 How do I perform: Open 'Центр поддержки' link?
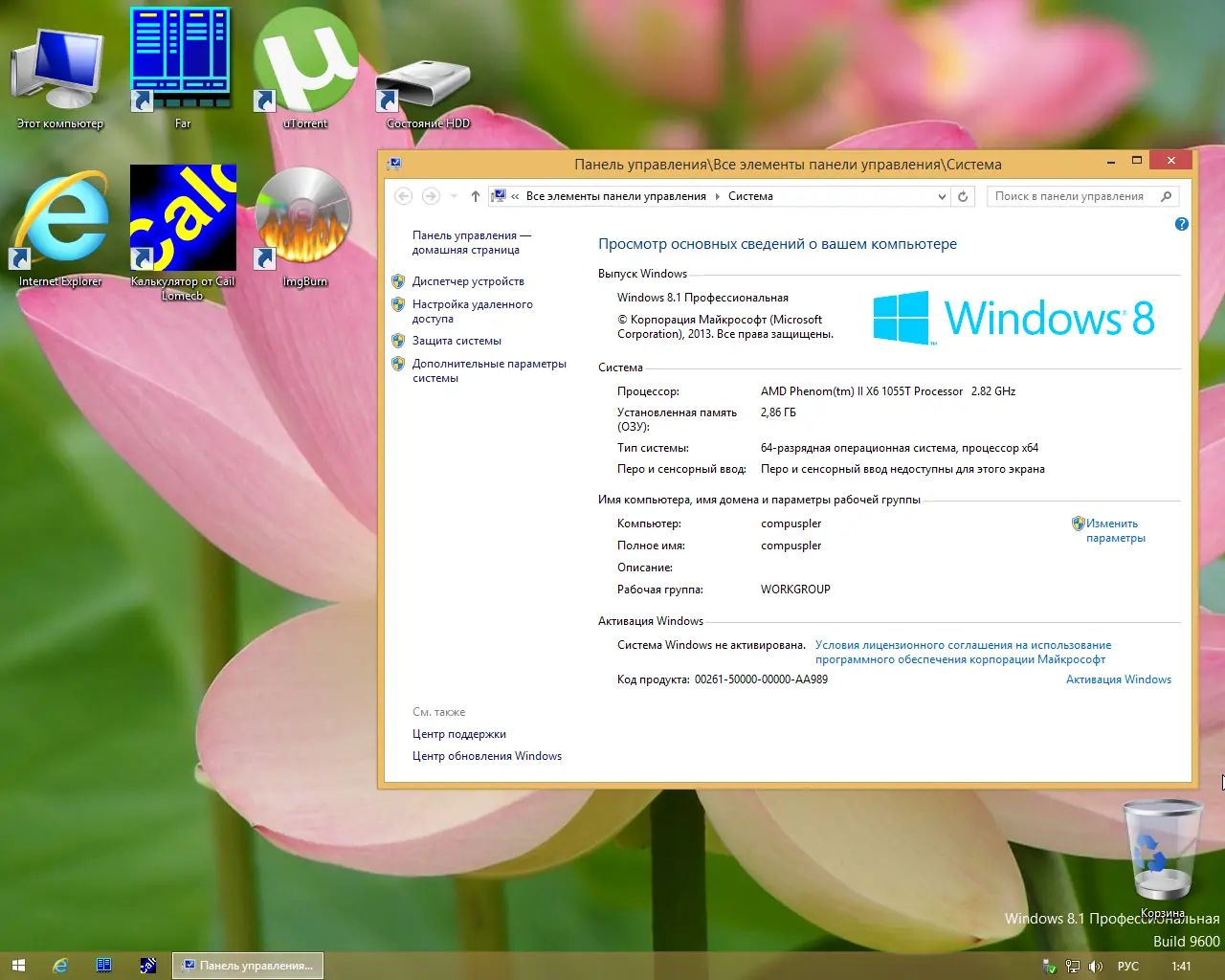[x=459, y=734]
